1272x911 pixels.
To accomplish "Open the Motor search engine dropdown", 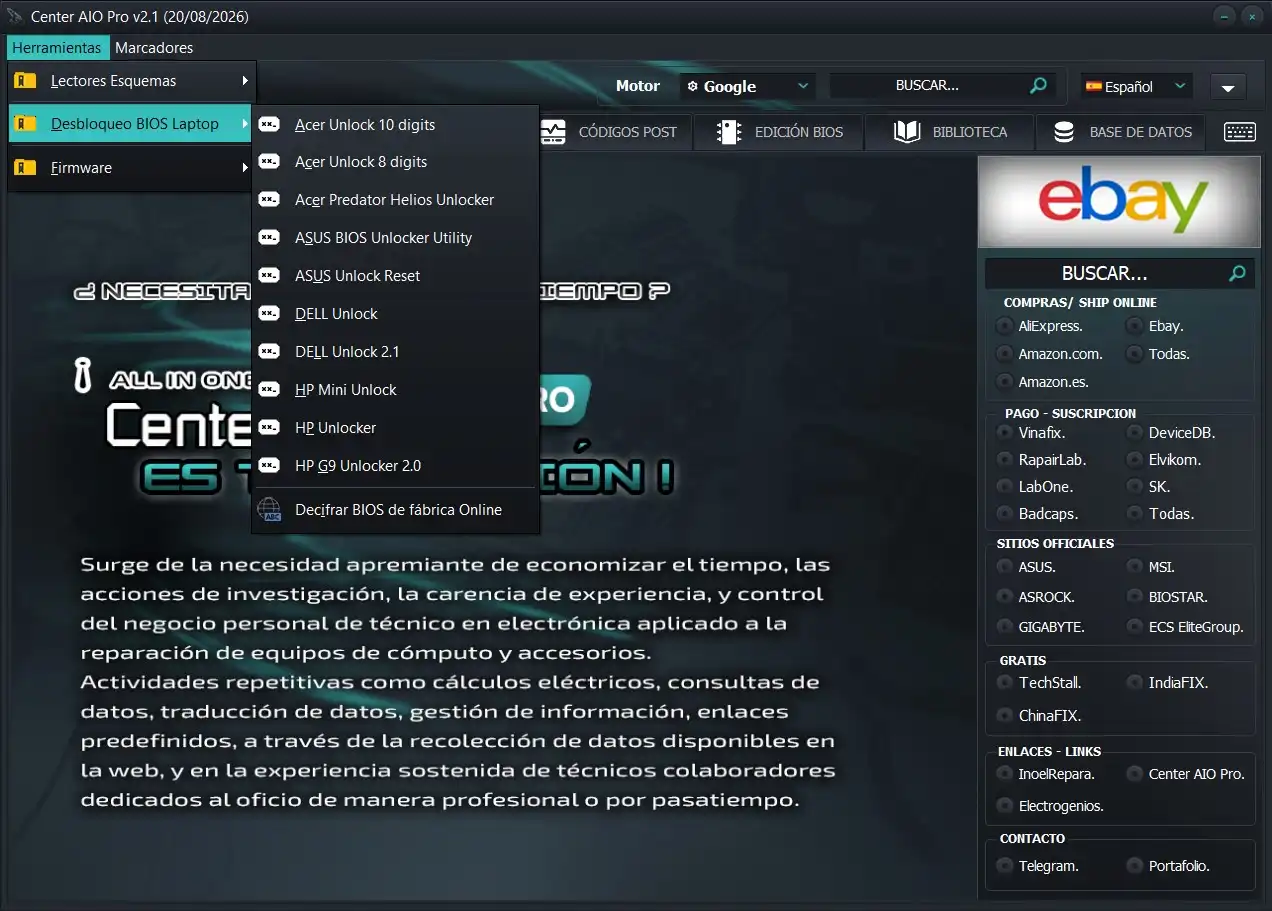I will click(x=747, y=87).
